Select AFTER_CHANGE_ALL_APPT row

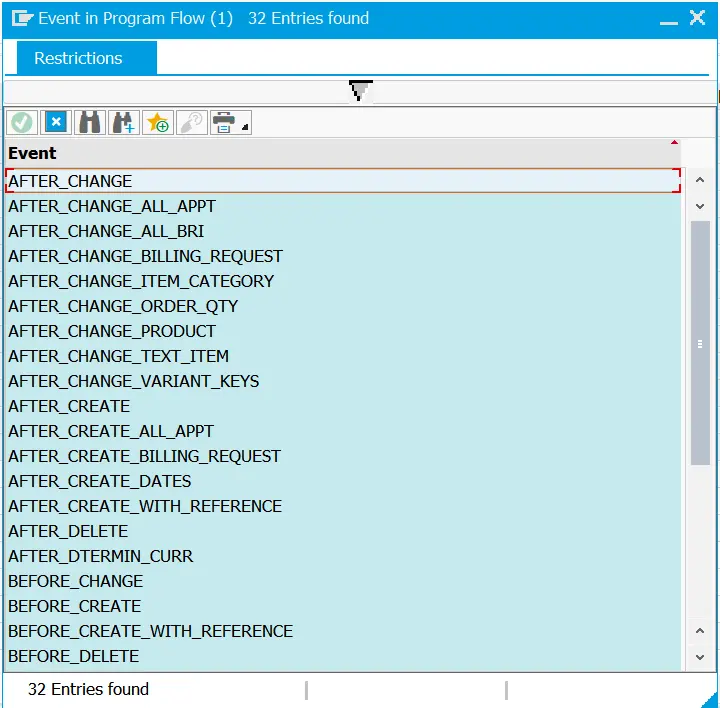[x=343, y=206]
